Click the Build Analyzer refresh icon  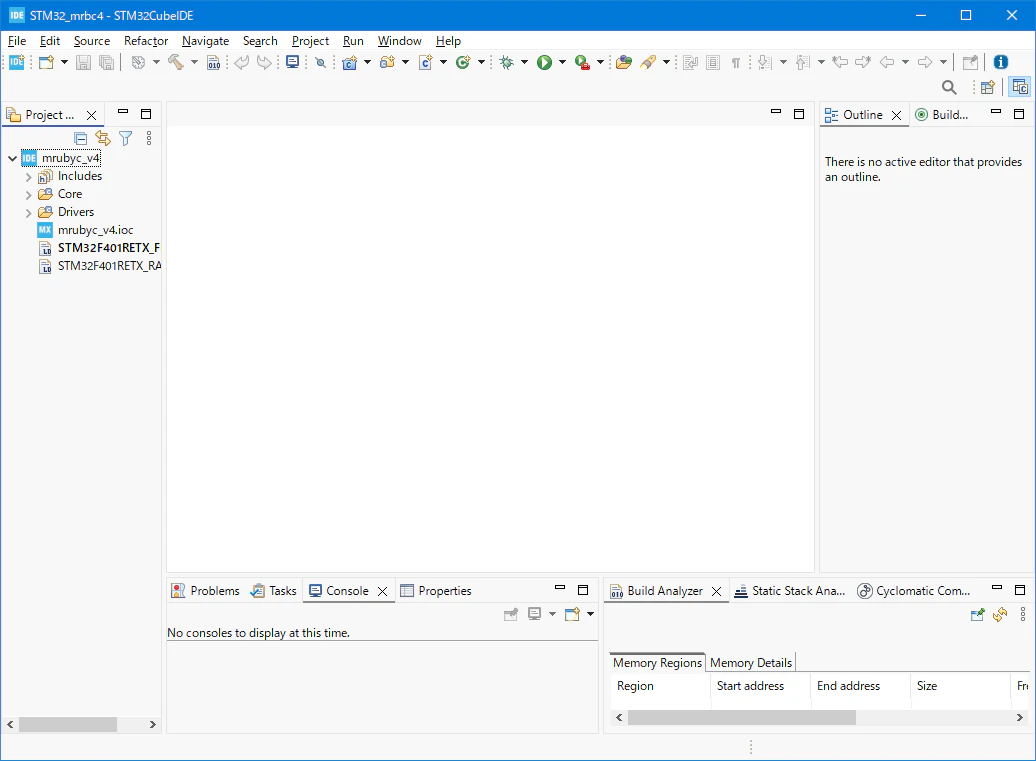pyautogui.click(x=1000, y=614)
